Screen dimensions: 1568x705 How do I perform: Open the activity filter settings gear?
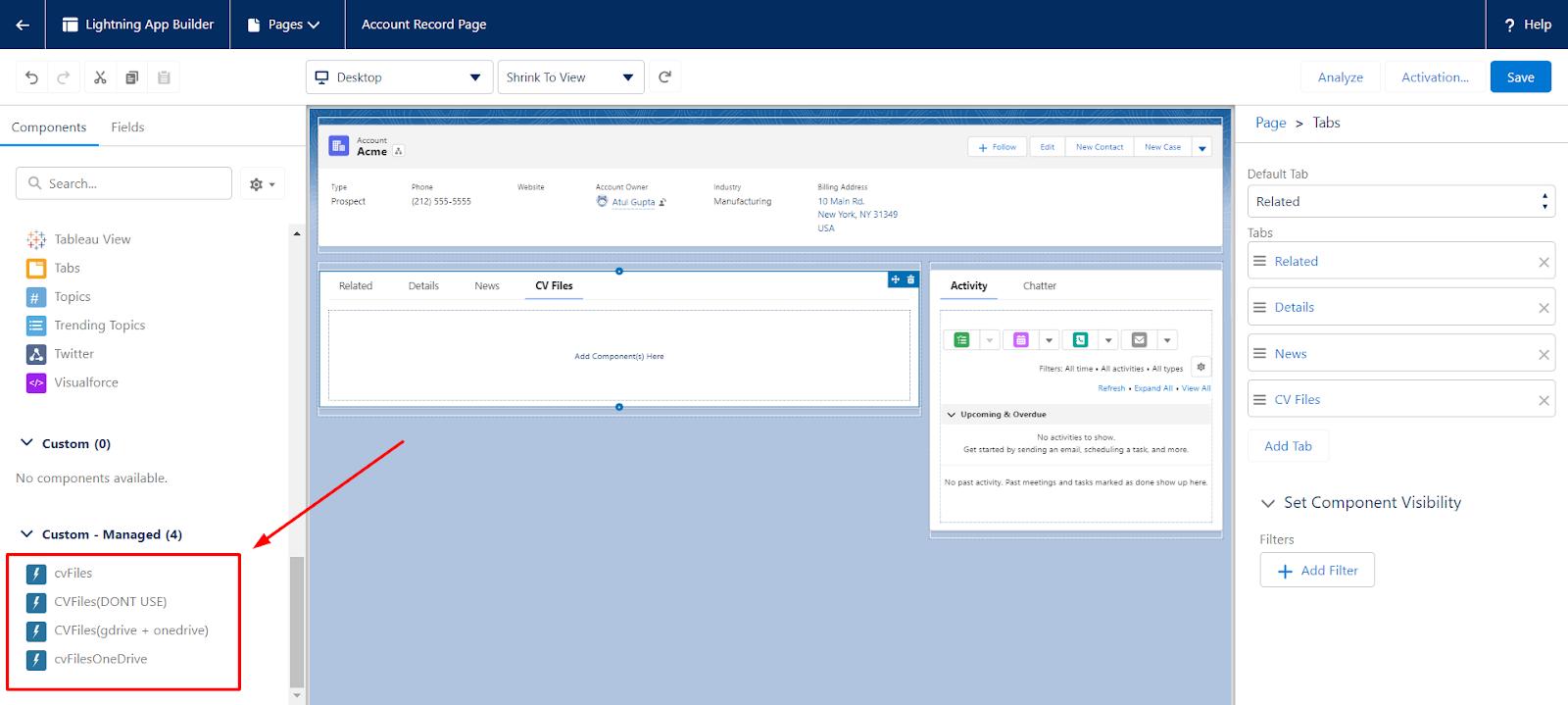pyautogui.click(x=1200, y=367)
